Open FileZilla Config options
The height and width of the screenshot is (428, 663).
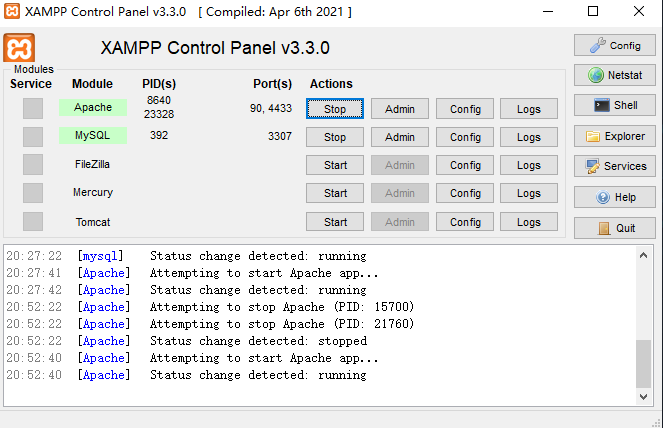[x=465, y=165]
